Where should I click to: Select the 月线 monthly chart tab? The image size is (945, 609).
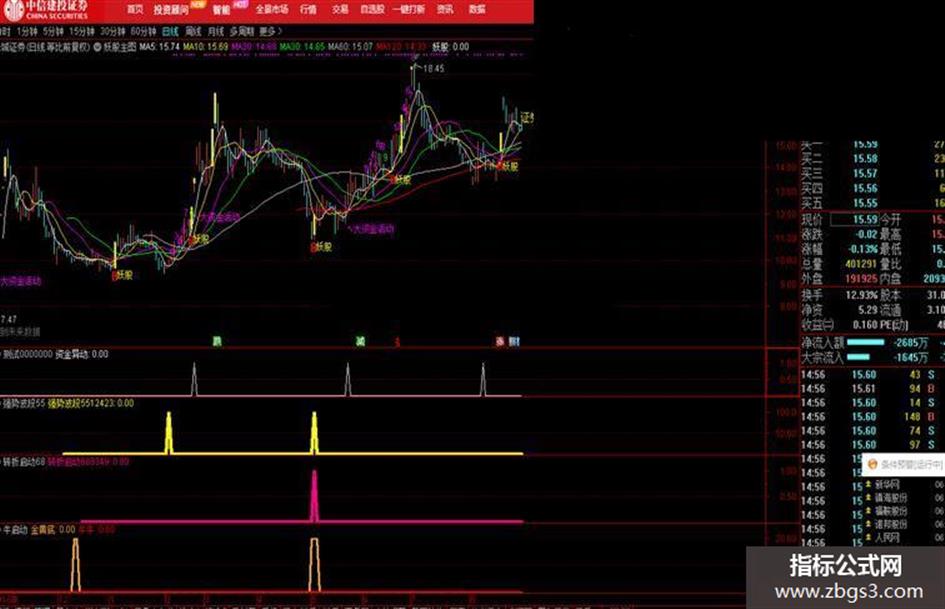215,31
